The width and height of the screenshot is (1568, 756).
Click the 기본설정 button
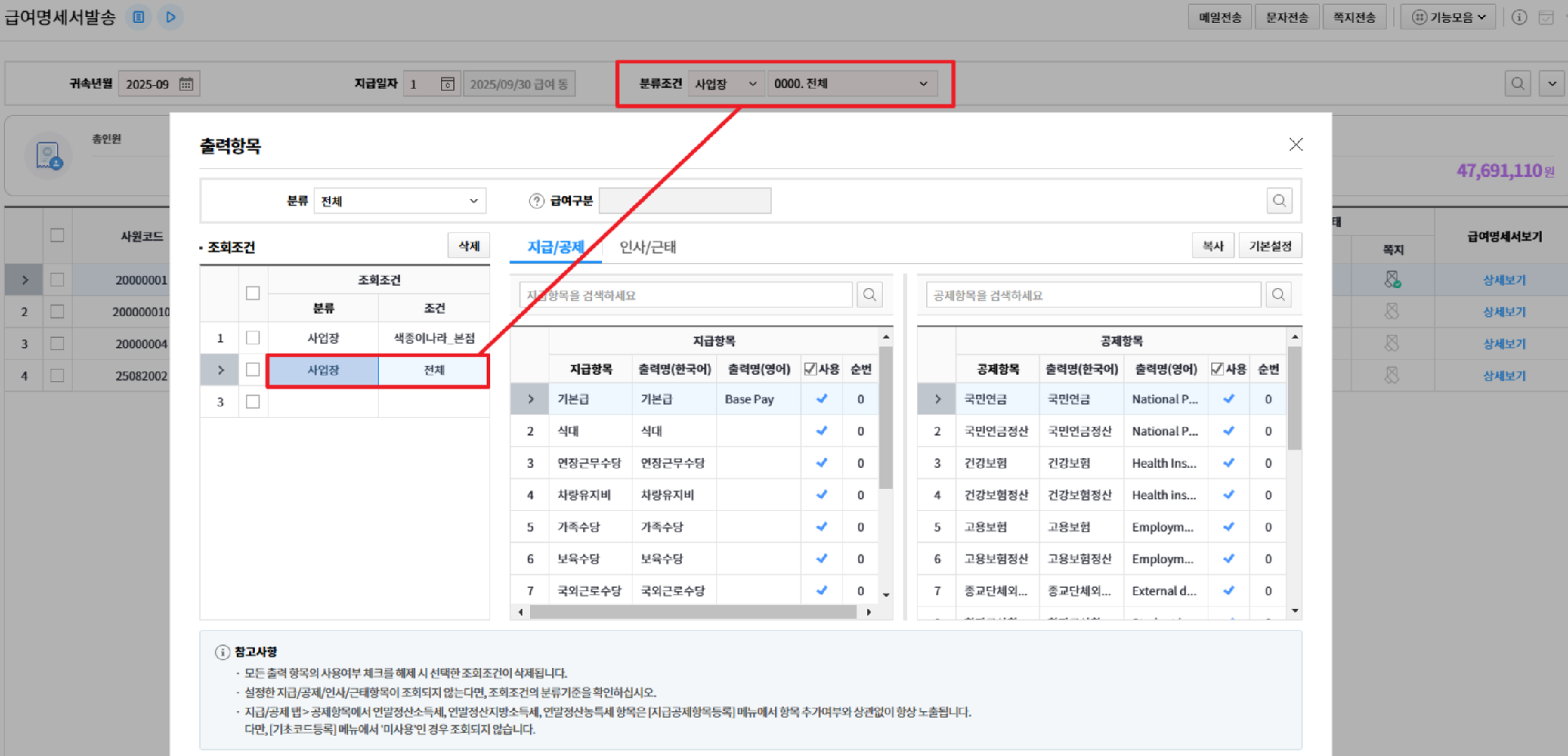1270,246
